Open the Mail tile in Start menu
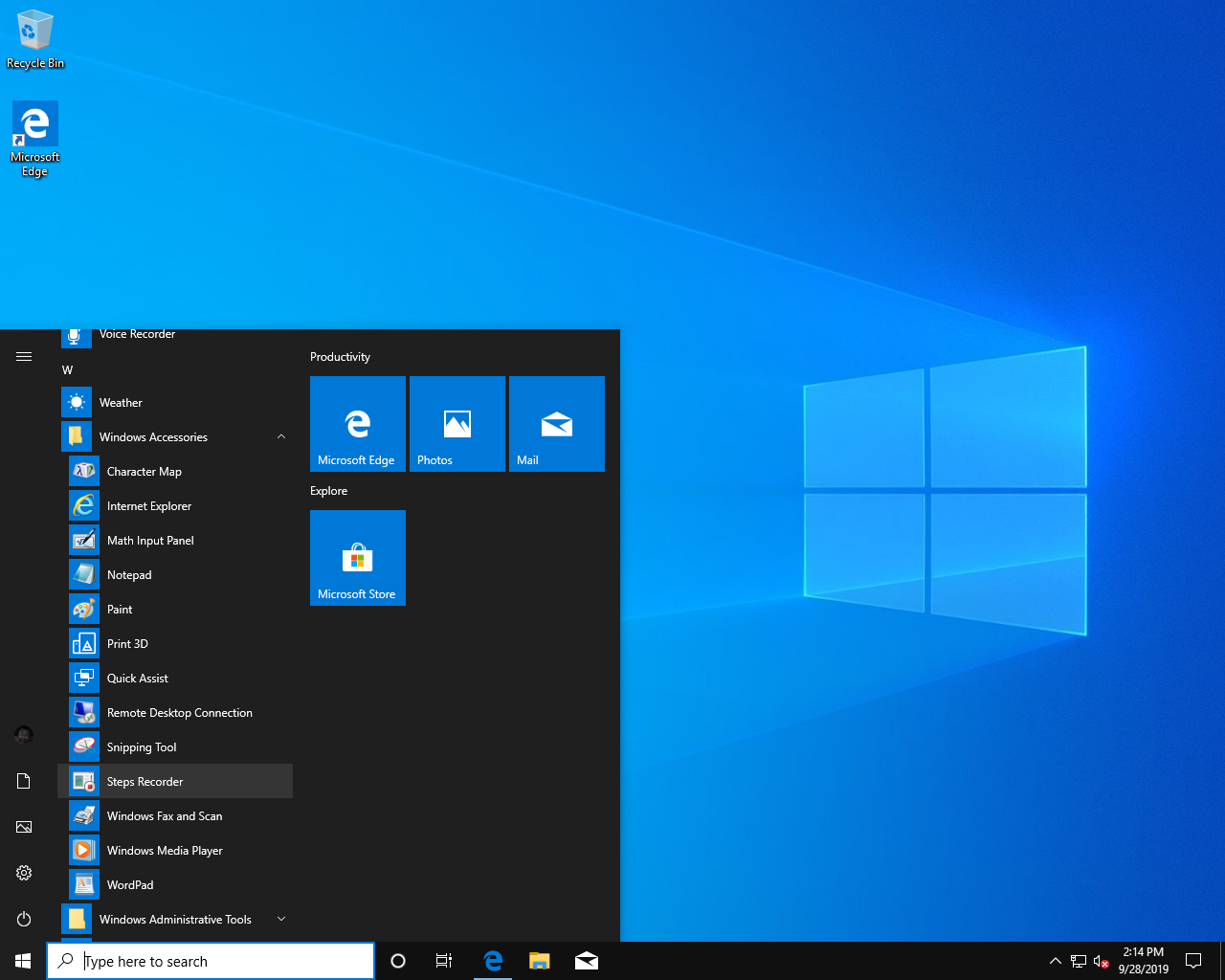The height and width of the screenshot is (980, 1225). tap(557, 424)
